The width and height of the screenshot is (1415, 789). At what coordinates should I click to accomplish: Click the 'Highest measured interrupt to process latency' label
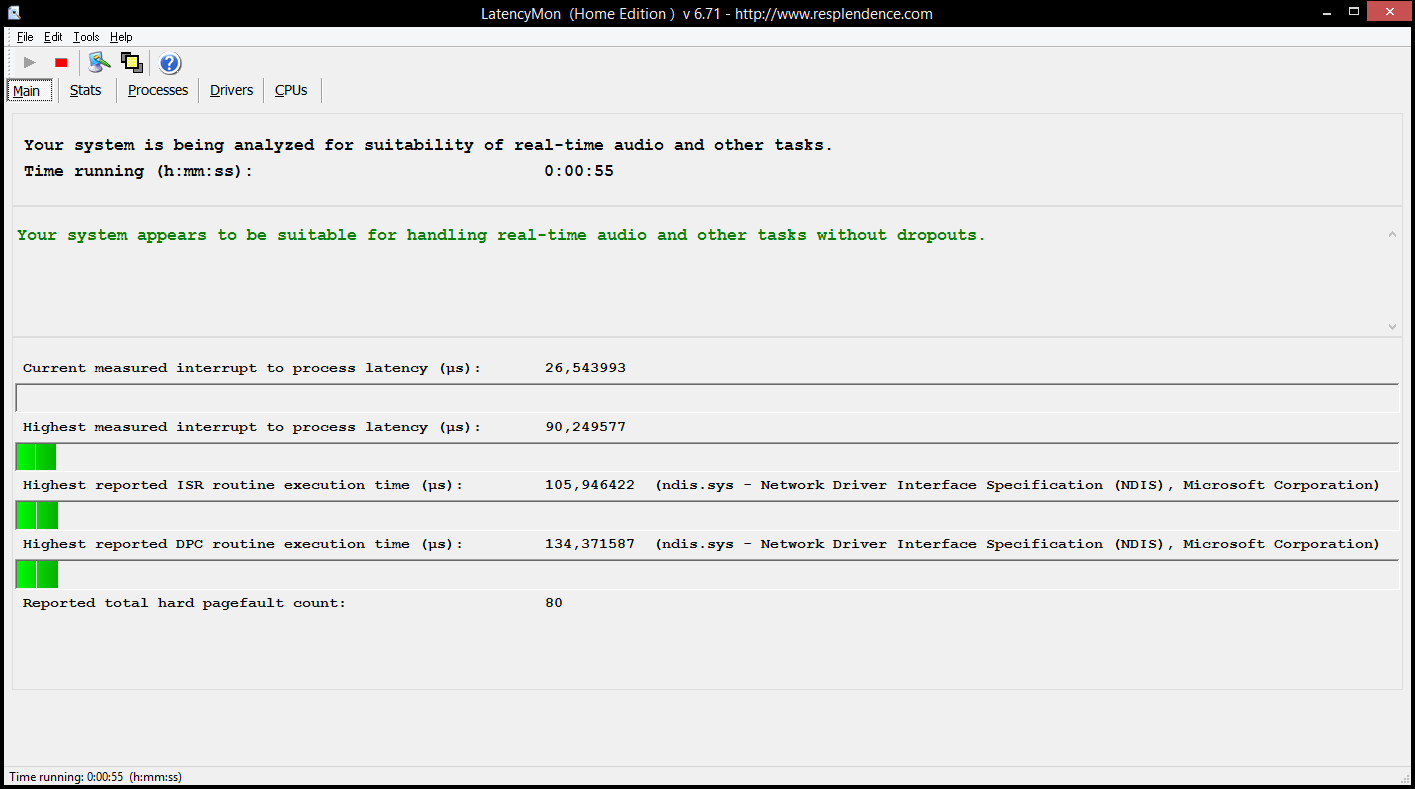point(252,427)
